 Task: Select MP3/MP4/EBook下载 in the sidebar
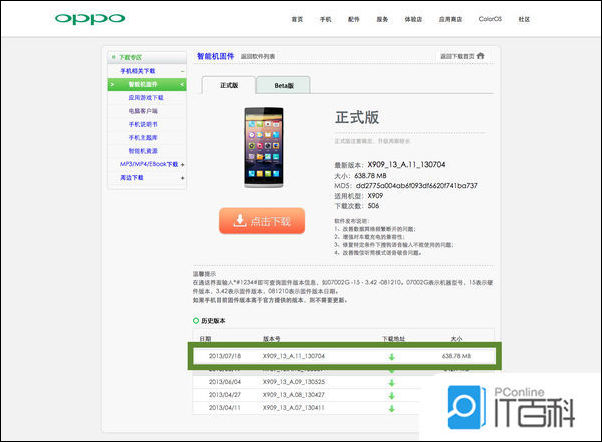pyautogui.click(x=149, y=164)
